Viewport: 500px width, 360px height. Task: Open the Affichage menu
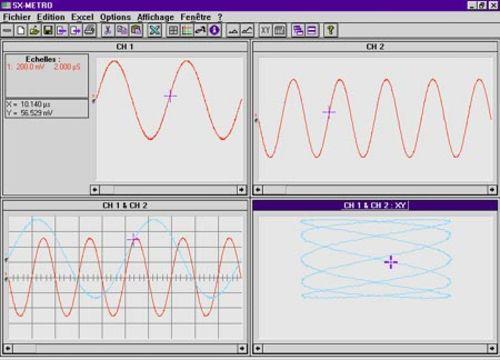click(x=156, y=17)
